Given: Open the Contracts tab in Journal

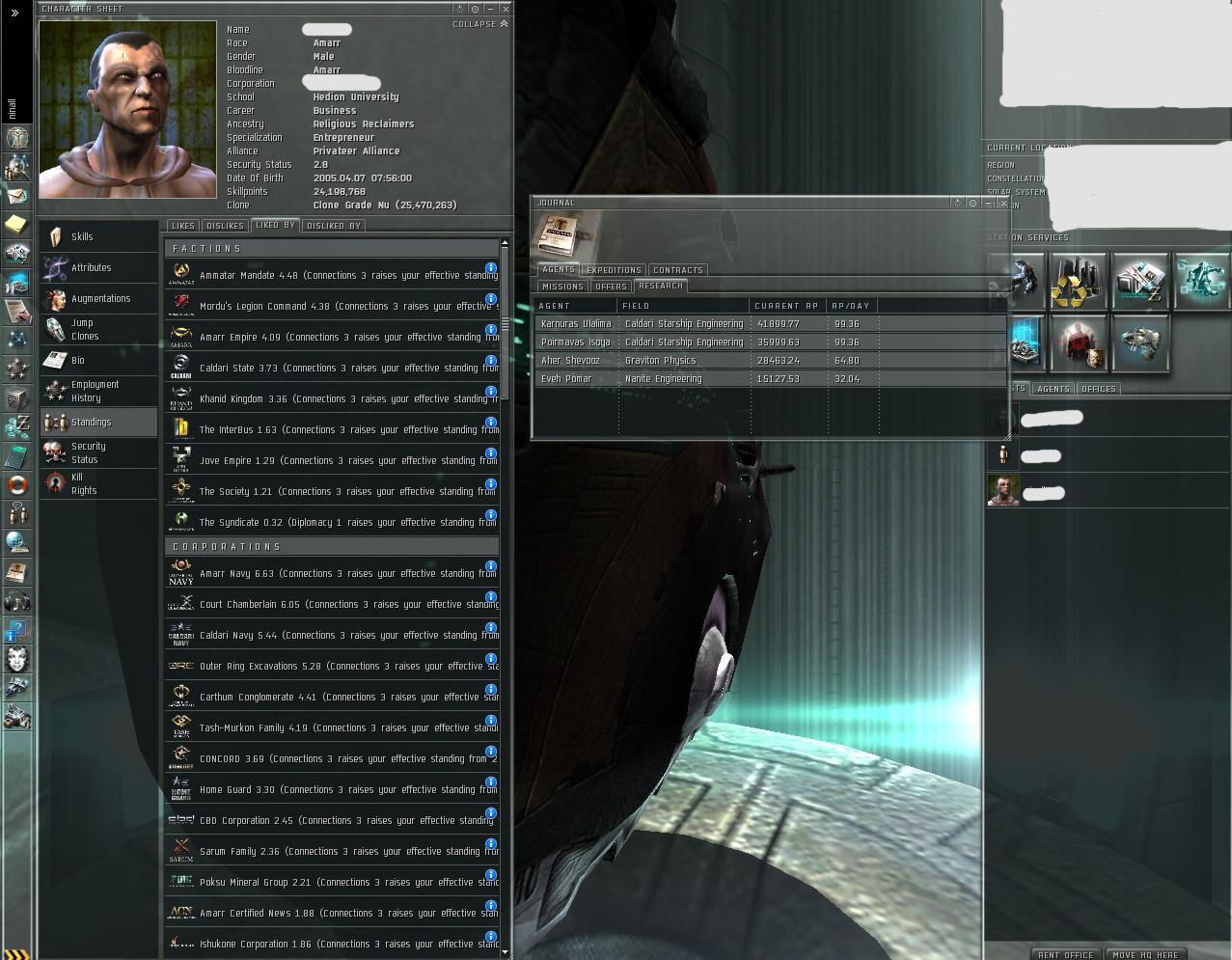Looking at the screenshot, I should click(x=678, y=270).
